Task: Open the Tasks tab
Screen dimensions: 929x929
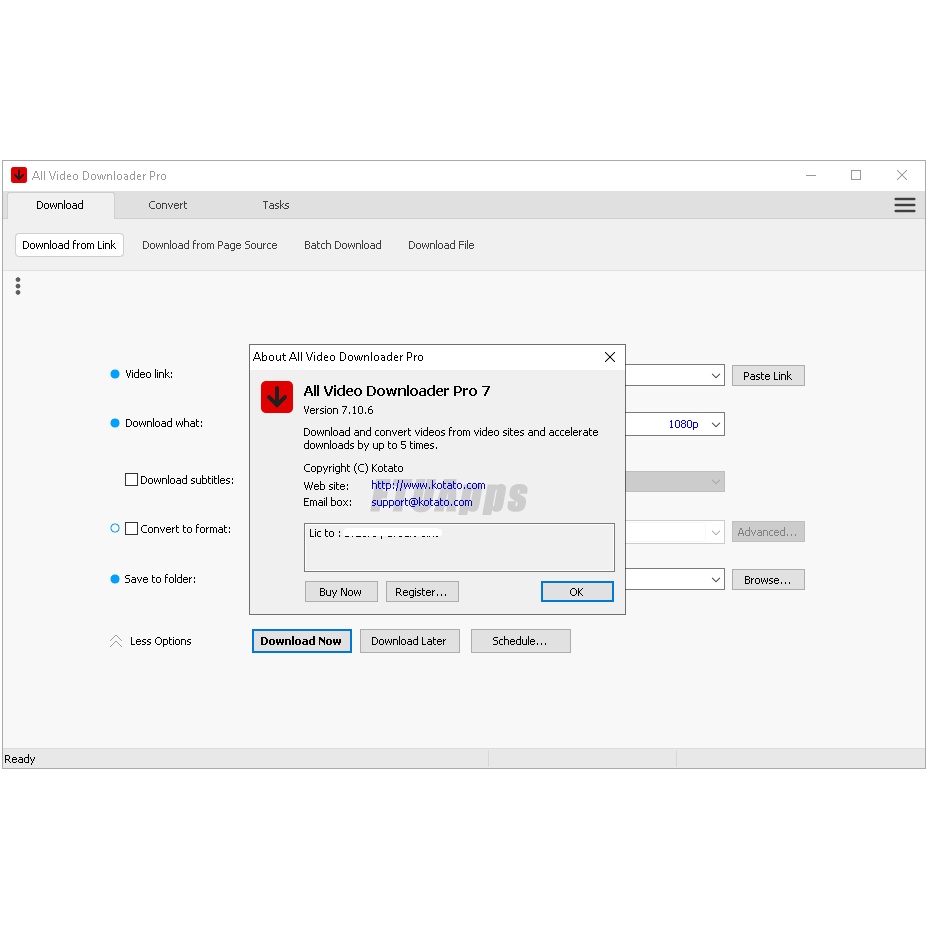Action: point(275,205)
